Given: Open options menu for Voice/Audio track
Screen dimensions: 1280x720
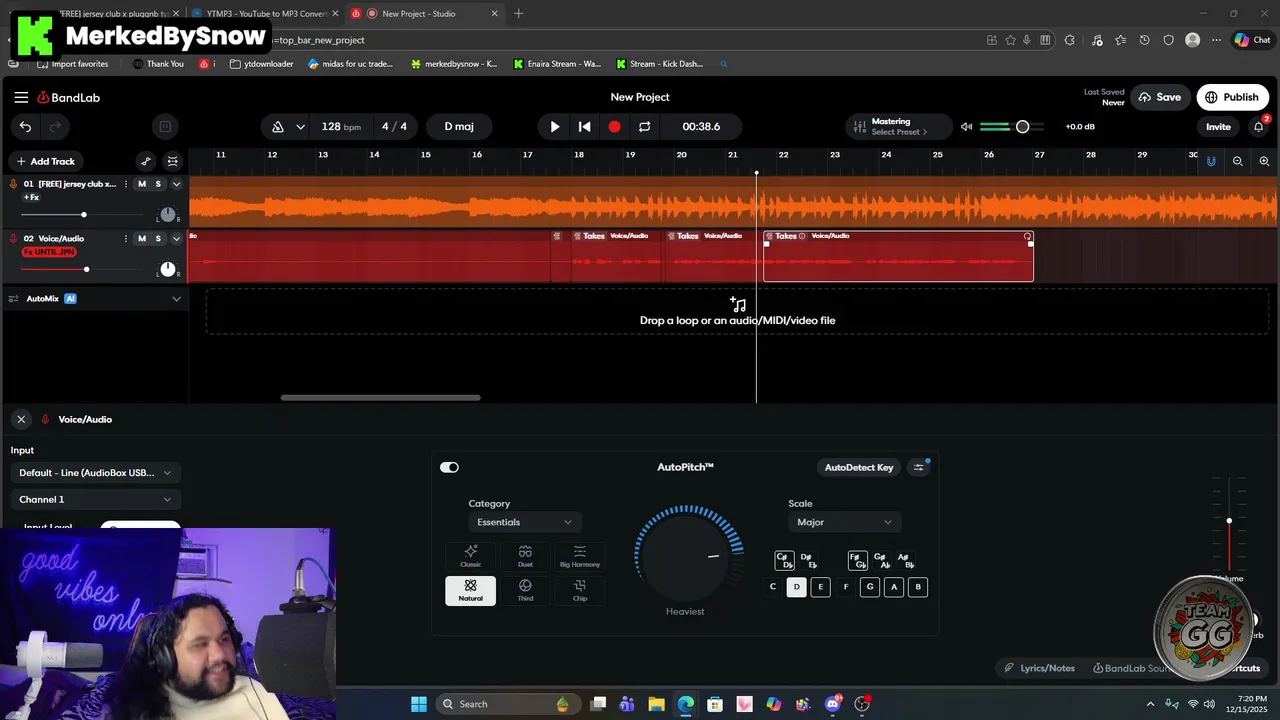Looking at the screenshot, I should pyautogui.click(x=126, y=238).
